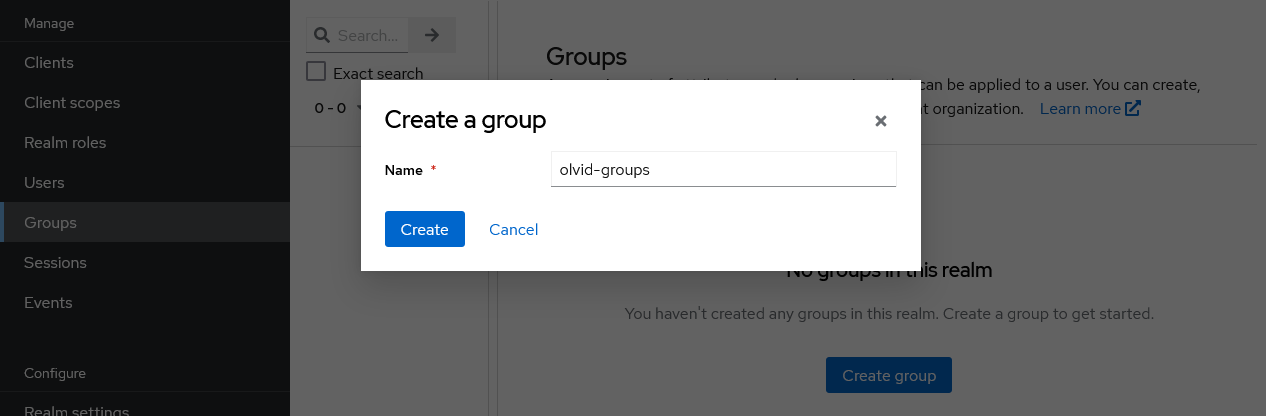Open the Learn more link
The height and width of the screenshot is (416, 1266).
coord(1080,108)
